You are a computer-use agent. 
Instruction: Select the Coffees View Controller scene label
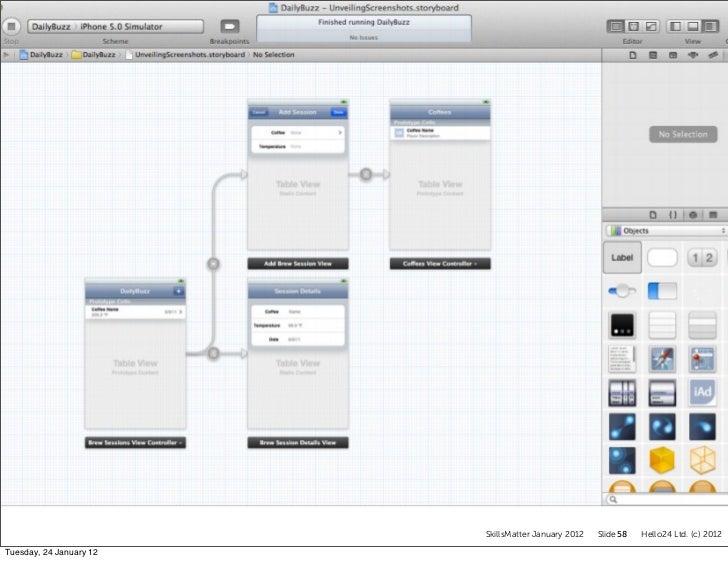[440, 264]
